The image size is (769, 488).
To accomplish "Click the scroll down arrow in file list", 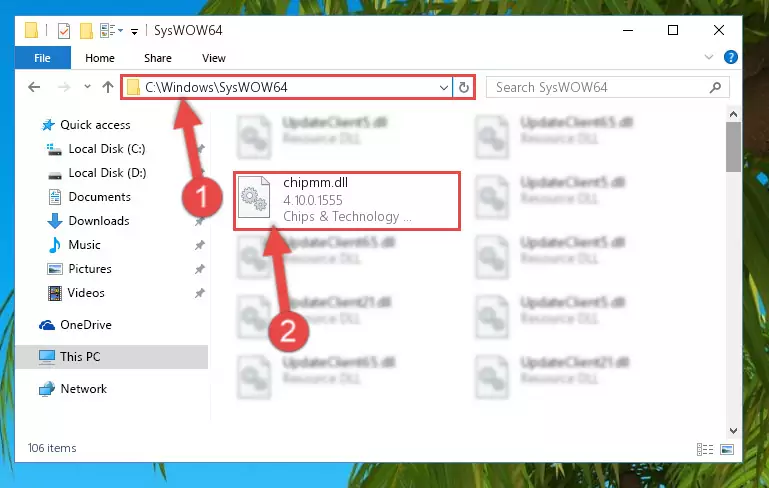I will pyautogui.click(x=733, y=431).
